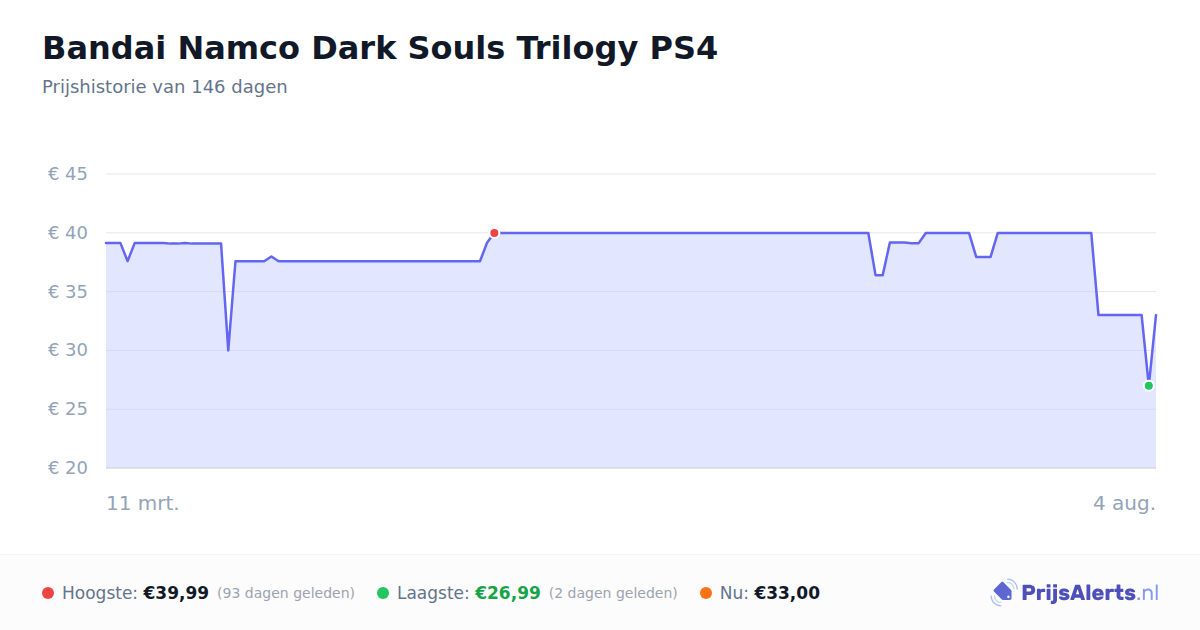Click the 2 dagen geleden note
The height and width of the screenshot is (630, 1200).
(x=613, y=593)
